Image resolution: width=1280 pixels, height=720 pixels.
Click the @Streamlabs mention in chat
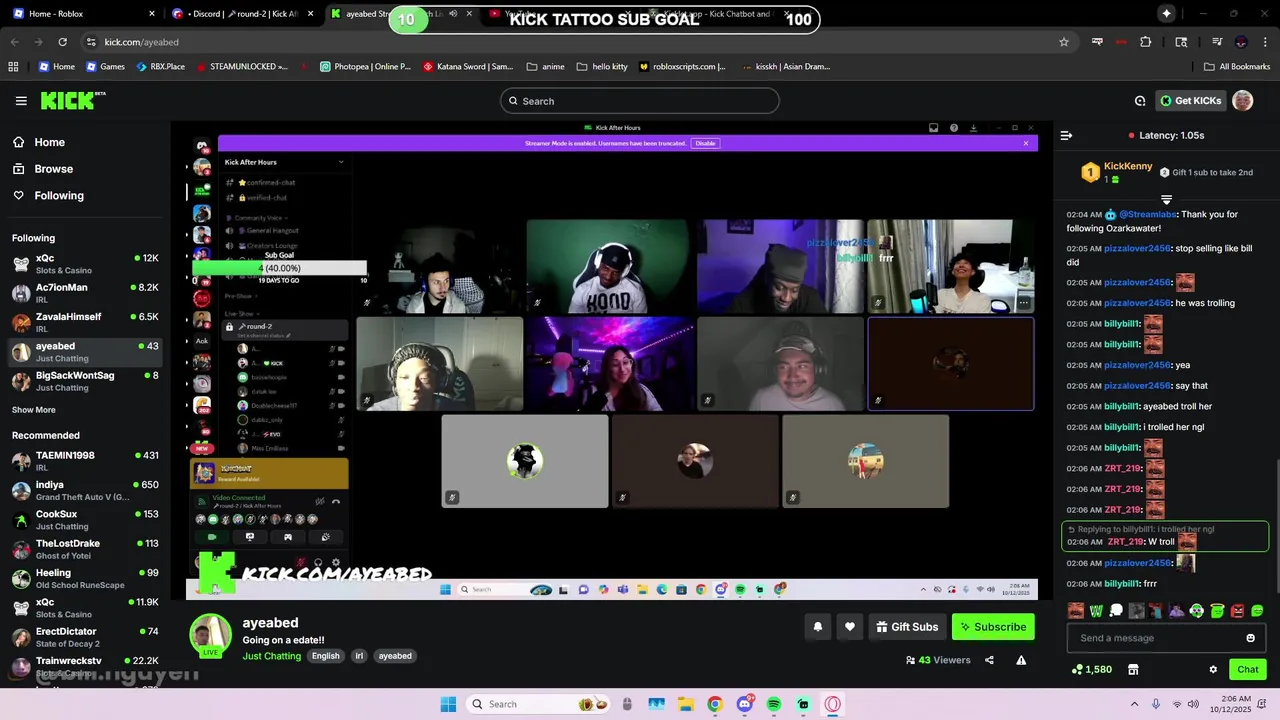tap(1147, 214)
